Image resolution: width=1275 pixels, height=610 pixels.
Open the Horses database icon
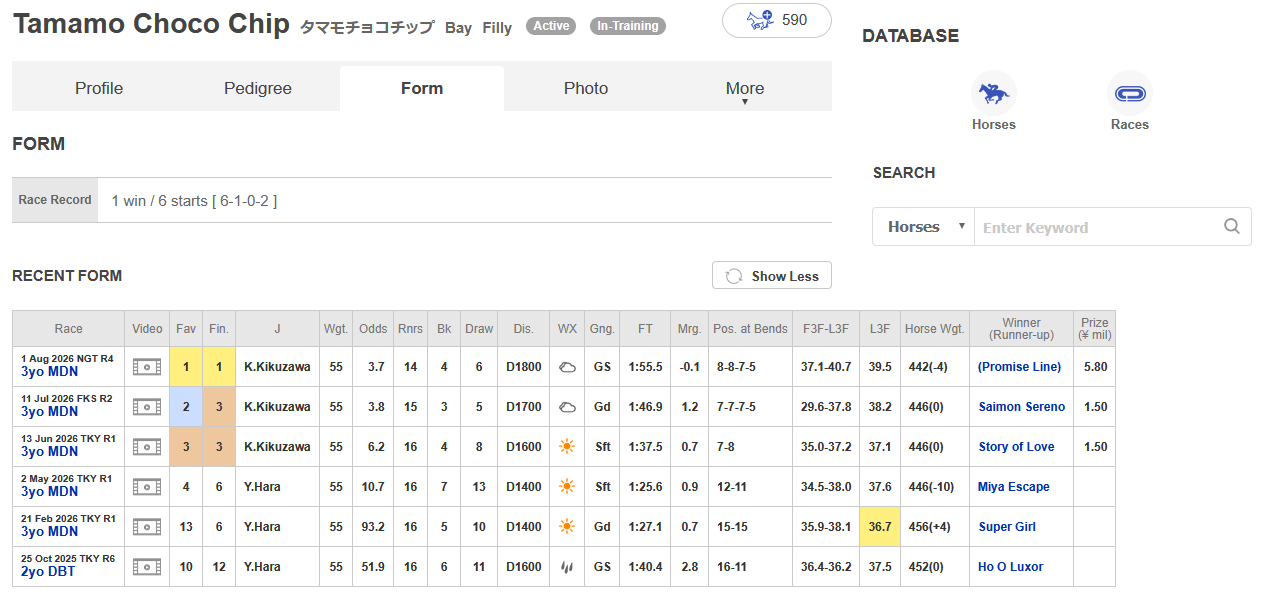pyautogui.click(x=993, y=94)
